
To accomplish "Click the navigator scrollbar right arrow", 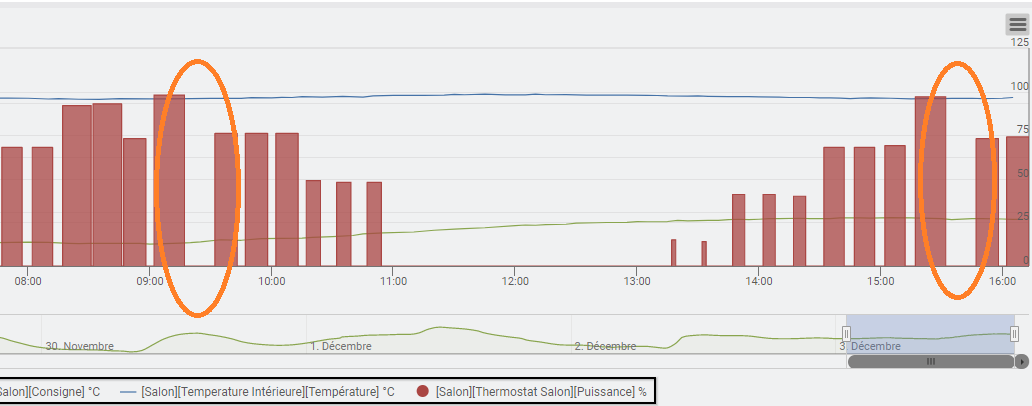I will coord(1021,361).
